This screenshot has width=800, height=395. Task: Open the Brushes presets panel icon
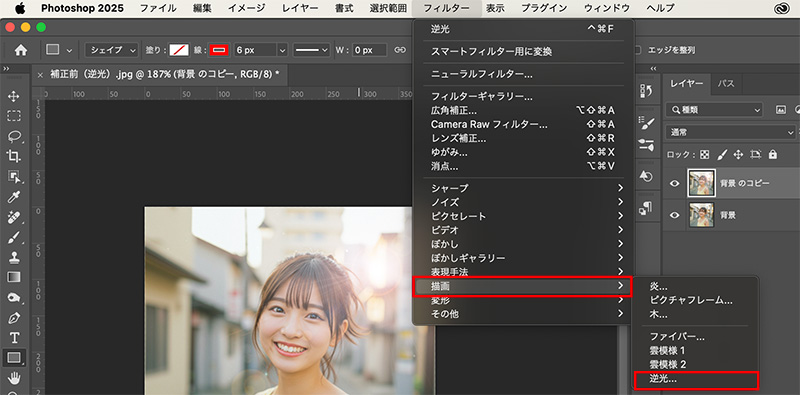tap(646, 145)
